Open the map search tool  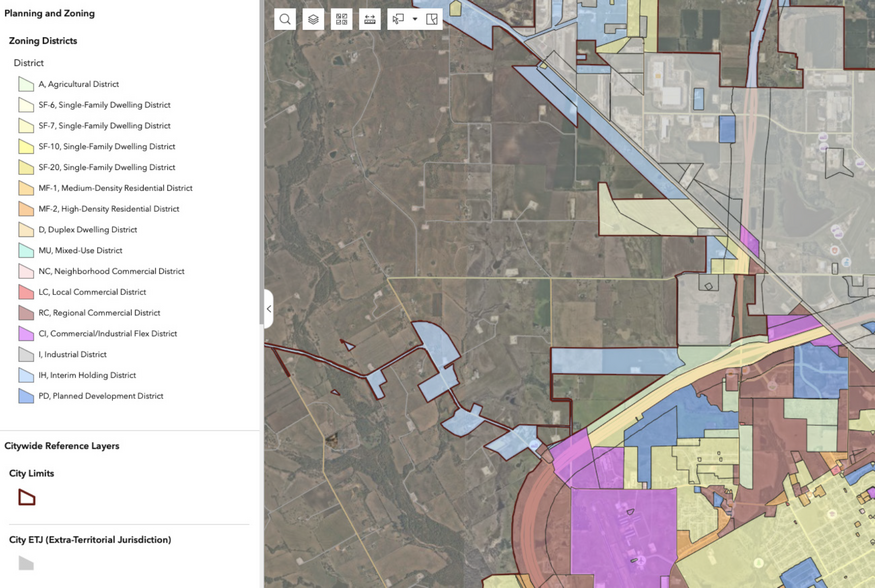coord(285,19)
